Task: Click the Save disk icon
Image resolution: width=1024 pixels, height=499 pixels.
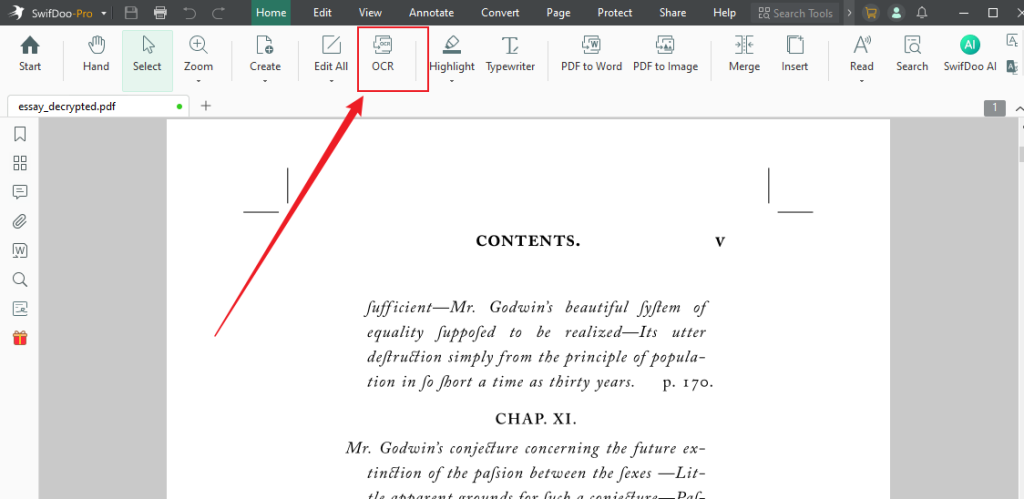Action: [131, 12]
